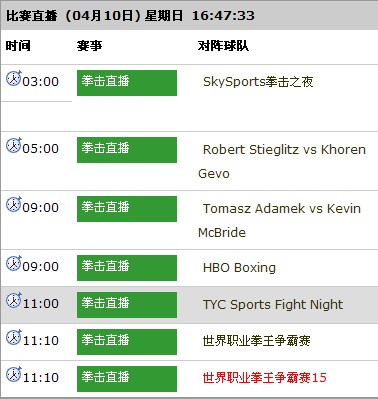Click the clock icon next to Tomasz Adamek row
Viewport: 378px width, 399px height.
click(14, 204)
